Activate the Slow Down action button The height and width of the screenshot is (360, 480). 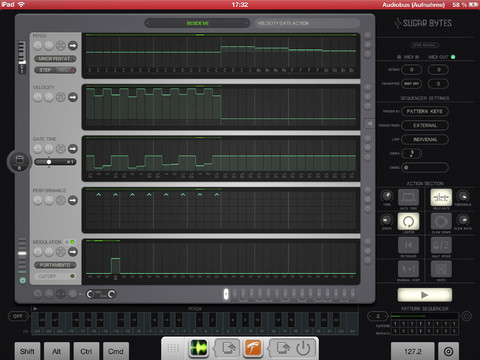[x=441, y=221]
